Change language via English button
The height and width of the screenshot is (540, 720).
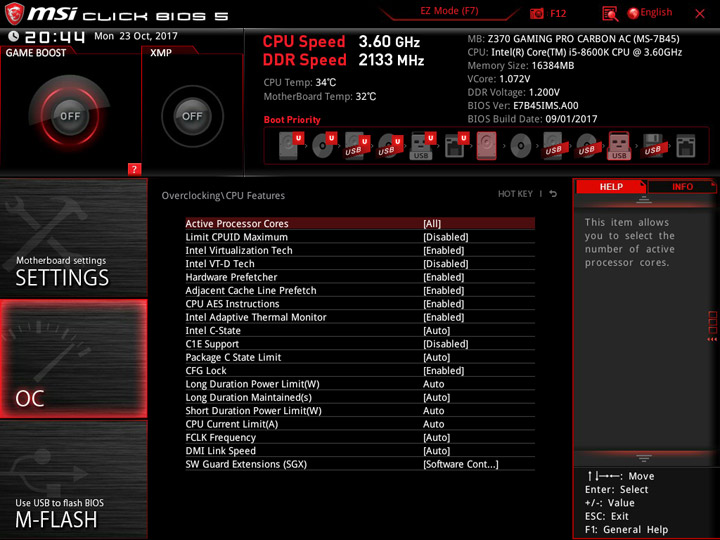pyautogui.click(x=656, y=12)
